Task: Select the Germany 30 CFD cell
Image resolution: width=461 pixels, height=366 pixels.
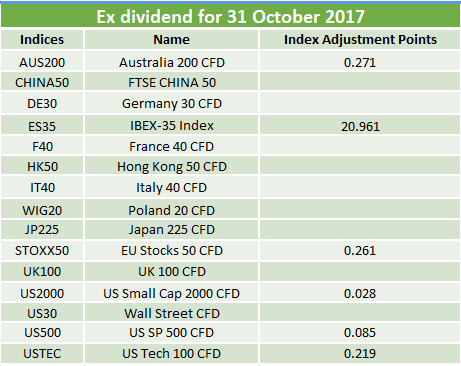Action: click(171, 103)
